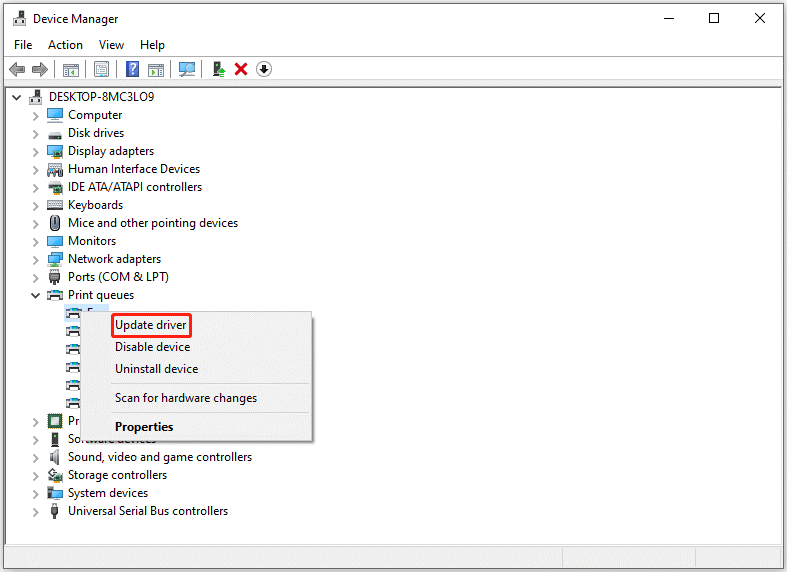Close the Device Manager window
787x572 pixels.
(759, 19)
